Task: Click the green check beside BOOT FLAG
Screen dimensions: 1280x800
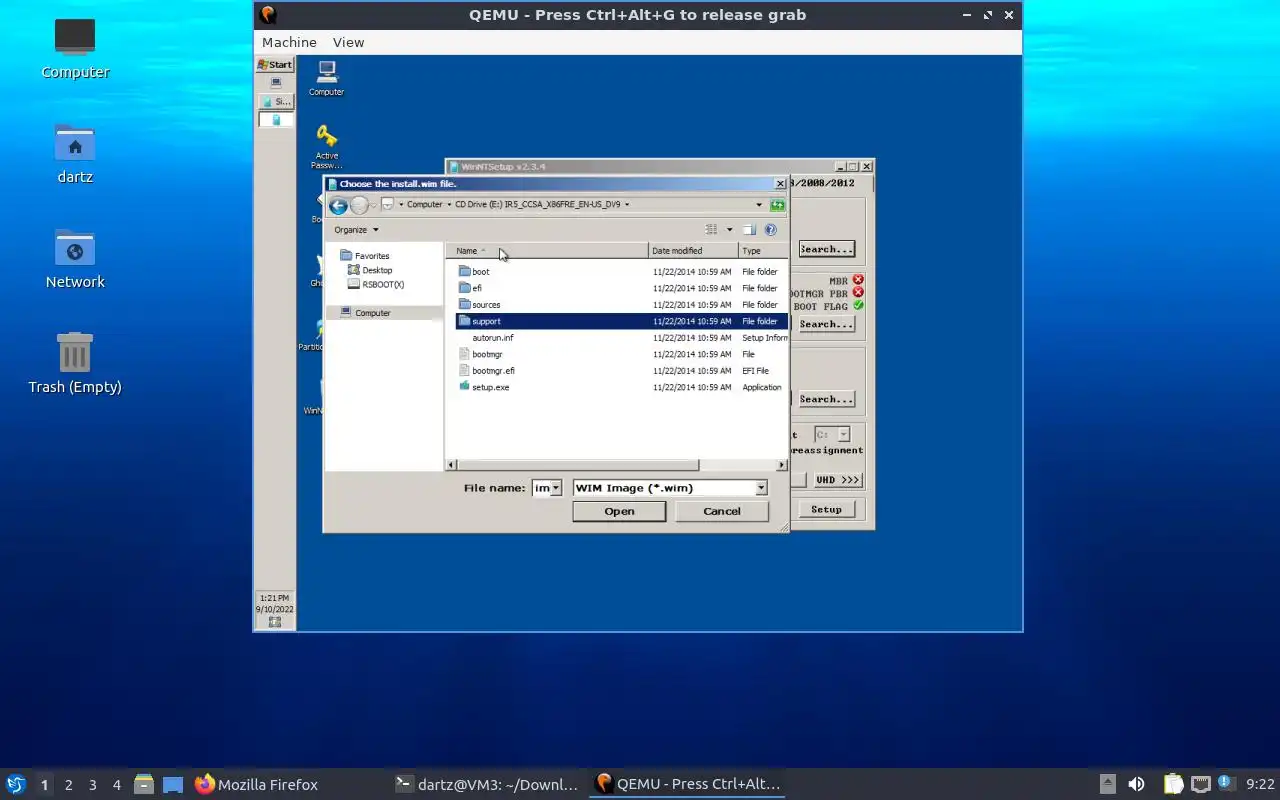Action: (858, 306)
